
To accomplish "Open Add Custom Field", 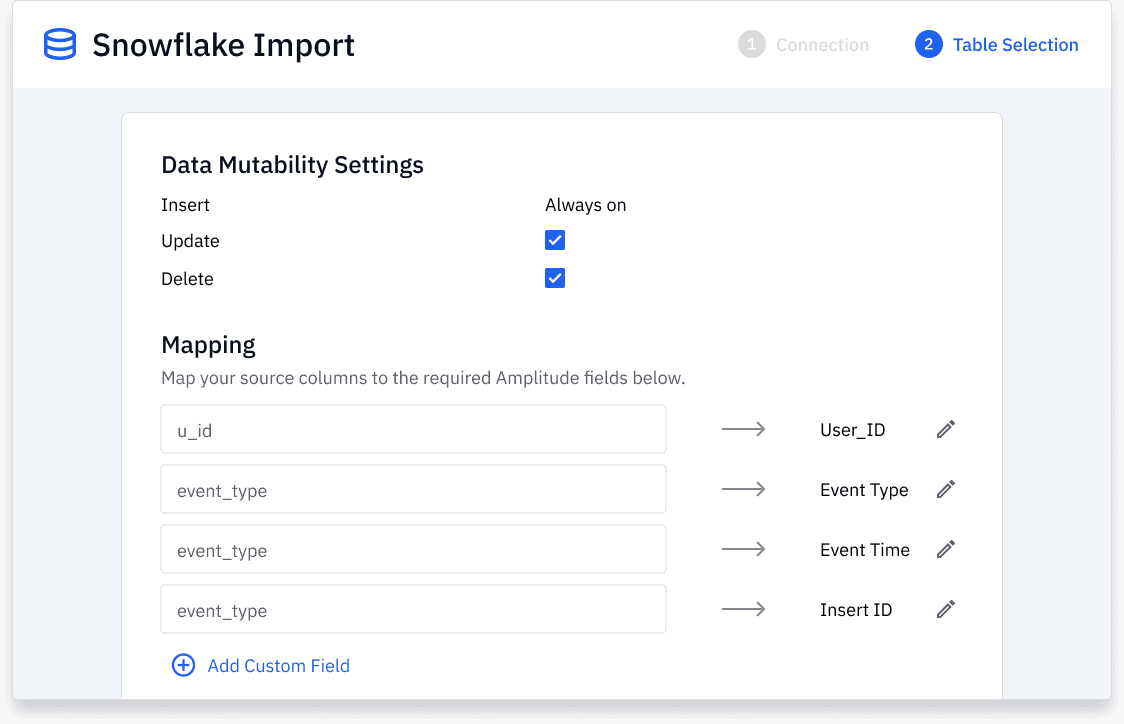I will tap(278, 664).
